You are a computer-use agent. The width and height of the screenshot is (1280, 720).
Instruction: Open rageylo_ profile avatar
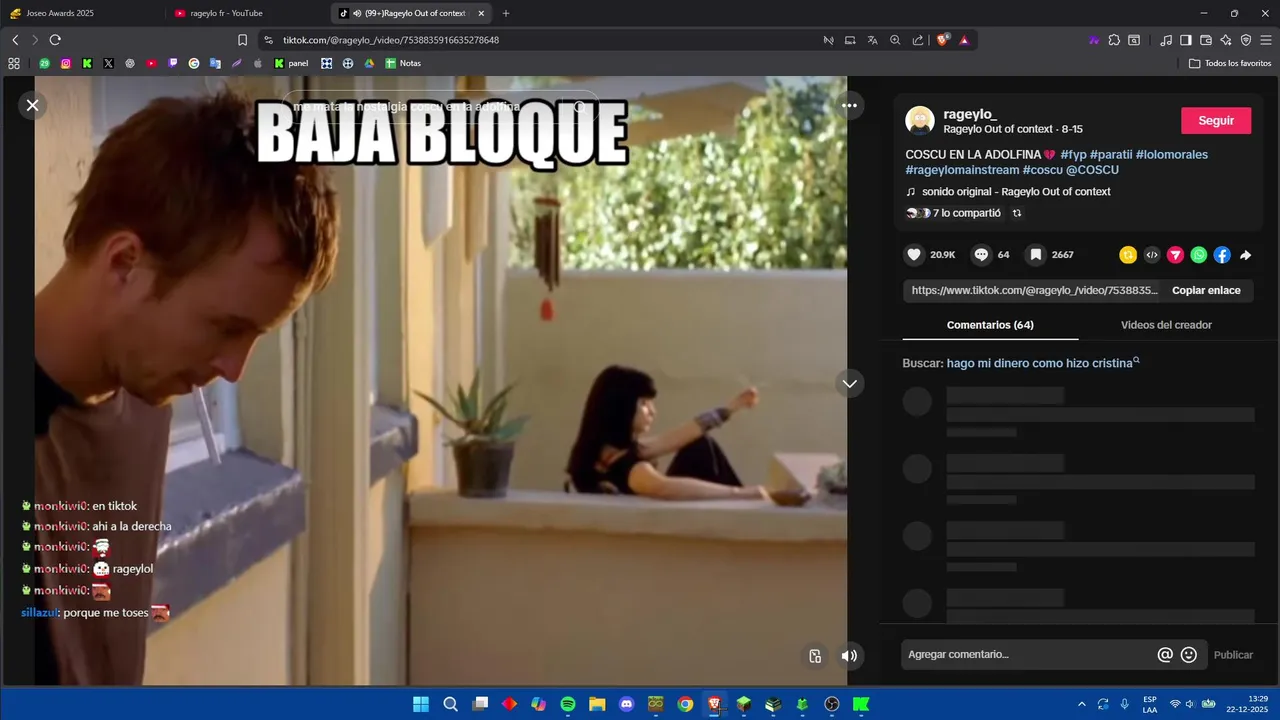coord(920,121)
